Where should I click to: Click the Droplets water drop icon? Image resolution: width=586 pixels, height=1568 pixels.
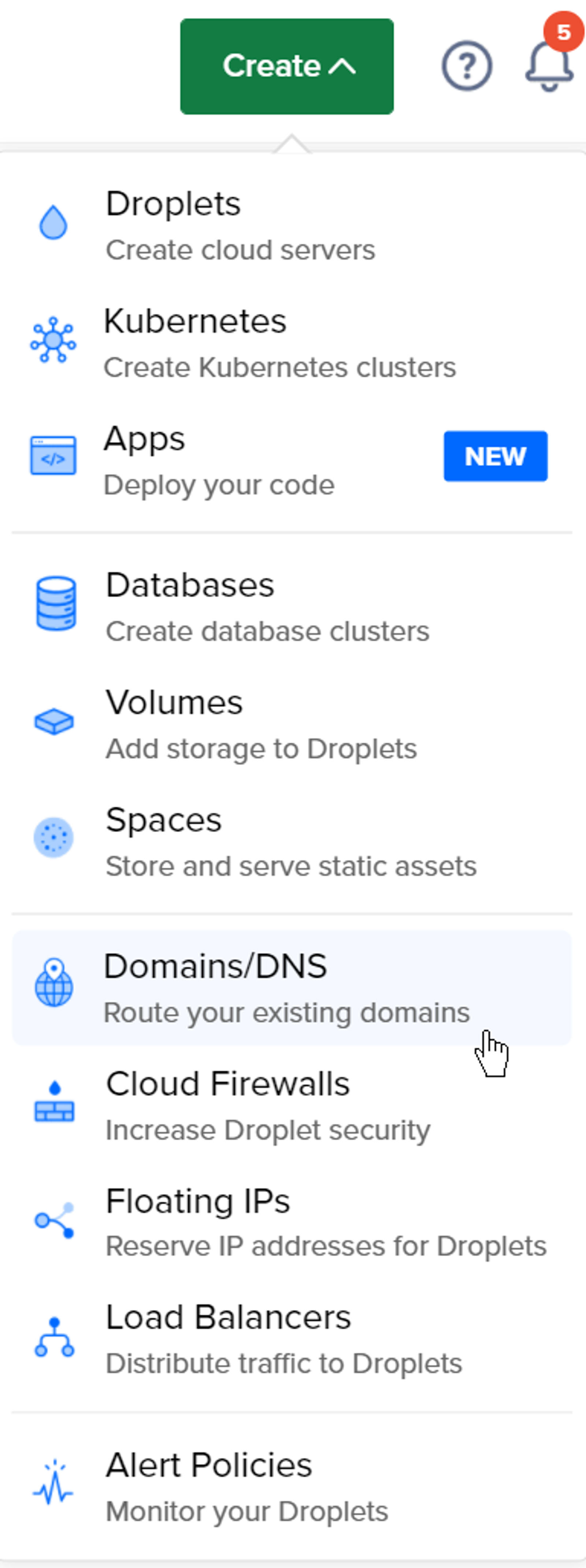[53, 222]
